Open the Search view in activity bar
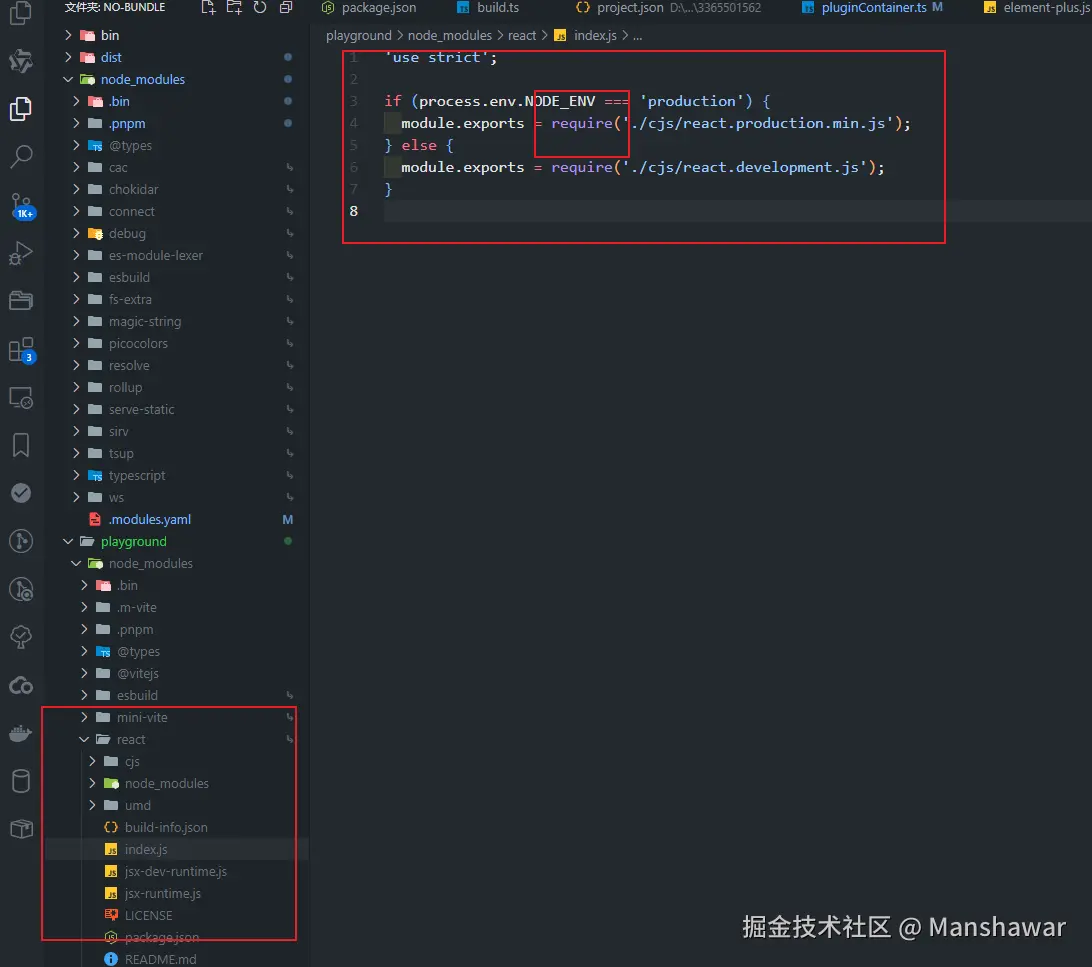The height and width of the screenshot is (967, 1092). click(21, 157)
